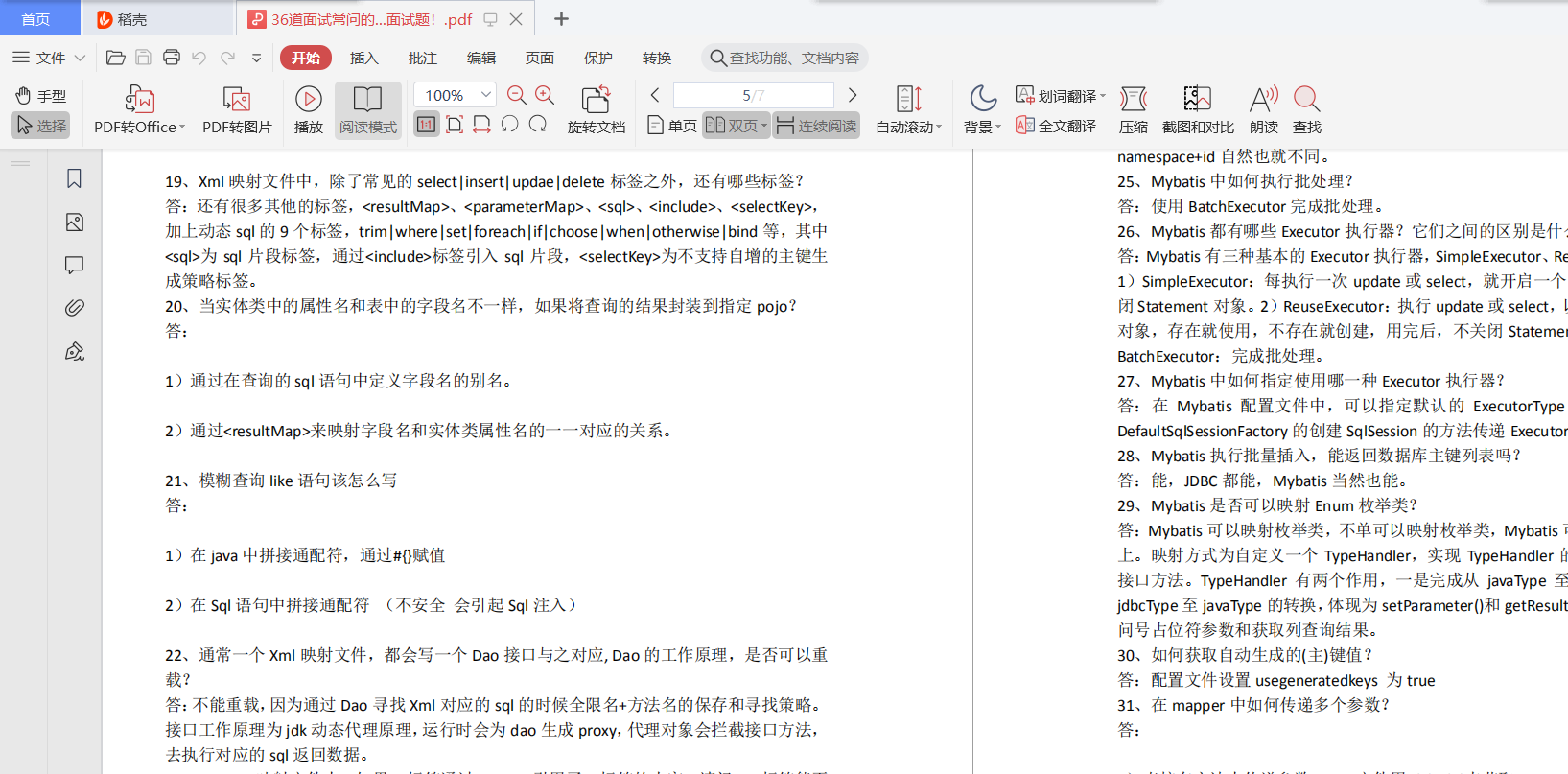
Task: Open the 保护 tab
Action: [x=598, y=58]
